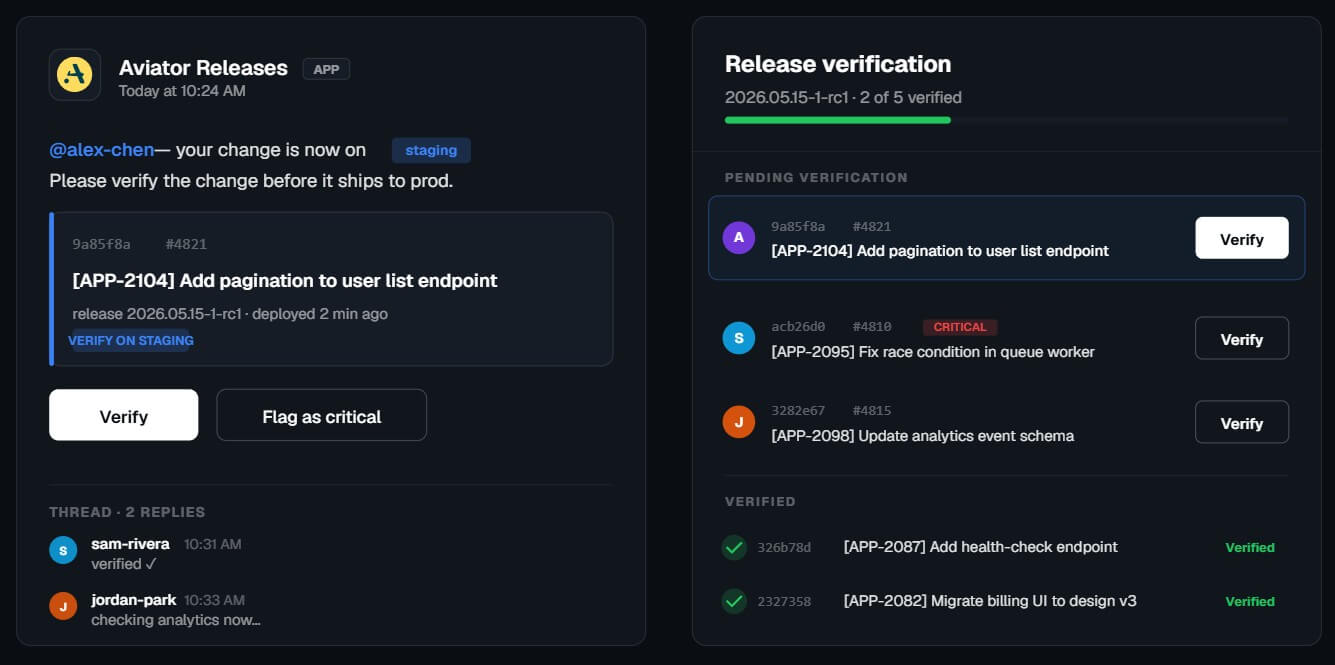Click the '2 of 5 verified' status text

912,98
